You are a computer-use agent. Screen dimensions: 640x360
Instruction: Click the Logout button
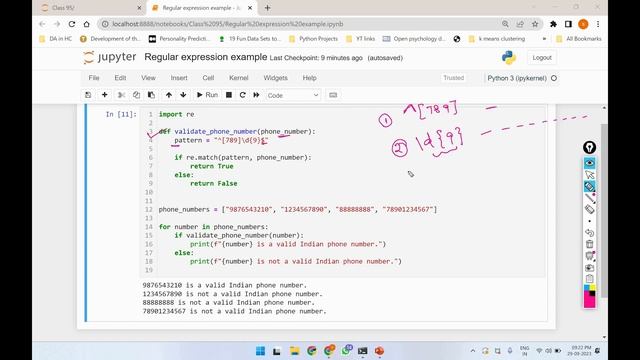tap(542, 58)
